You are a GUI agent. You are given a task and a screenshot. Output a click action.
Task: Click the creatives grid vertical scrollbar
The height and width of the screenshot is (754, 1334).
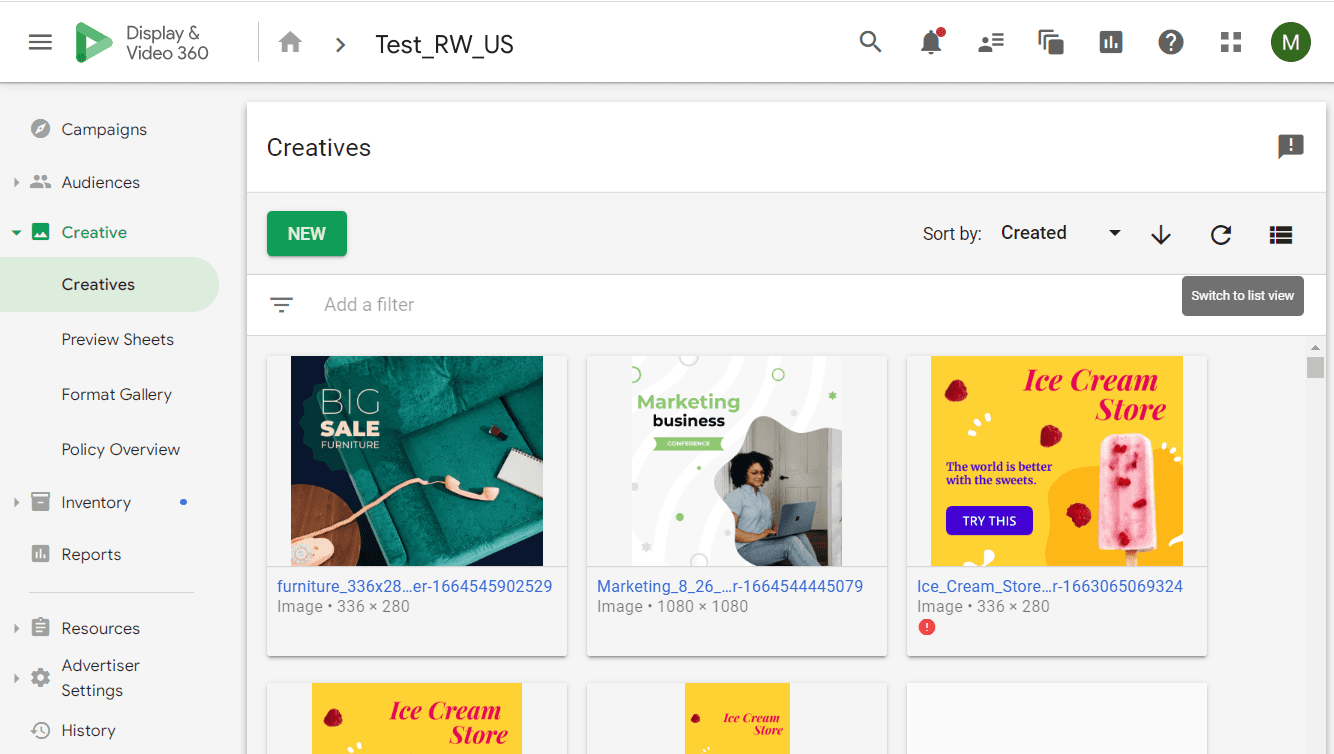tap(1315, 366)
